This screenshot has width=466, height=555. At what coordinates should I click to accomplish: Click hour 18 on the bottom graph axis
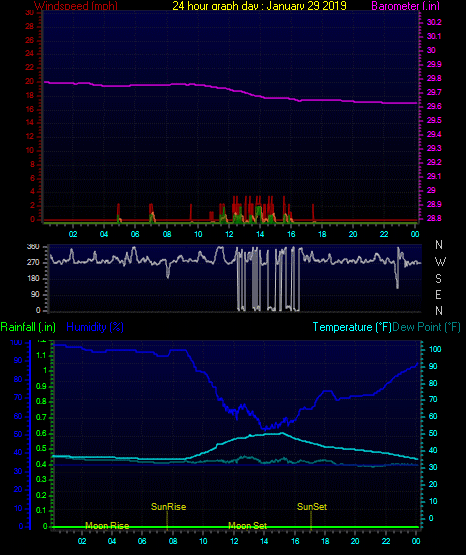pyautogui.click(x=325, y=541)
